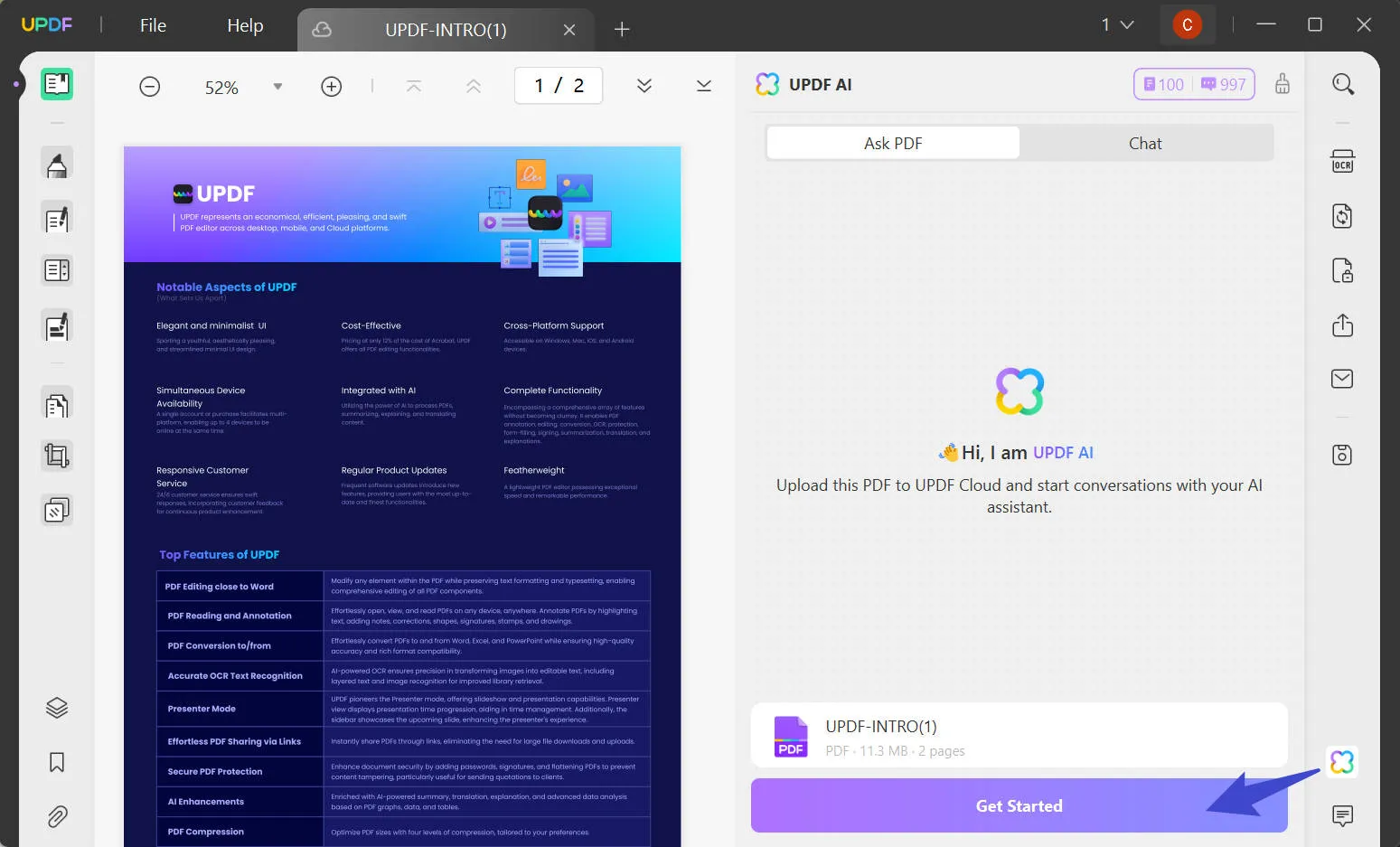Click the 52% zoom value

click(221, 88)
